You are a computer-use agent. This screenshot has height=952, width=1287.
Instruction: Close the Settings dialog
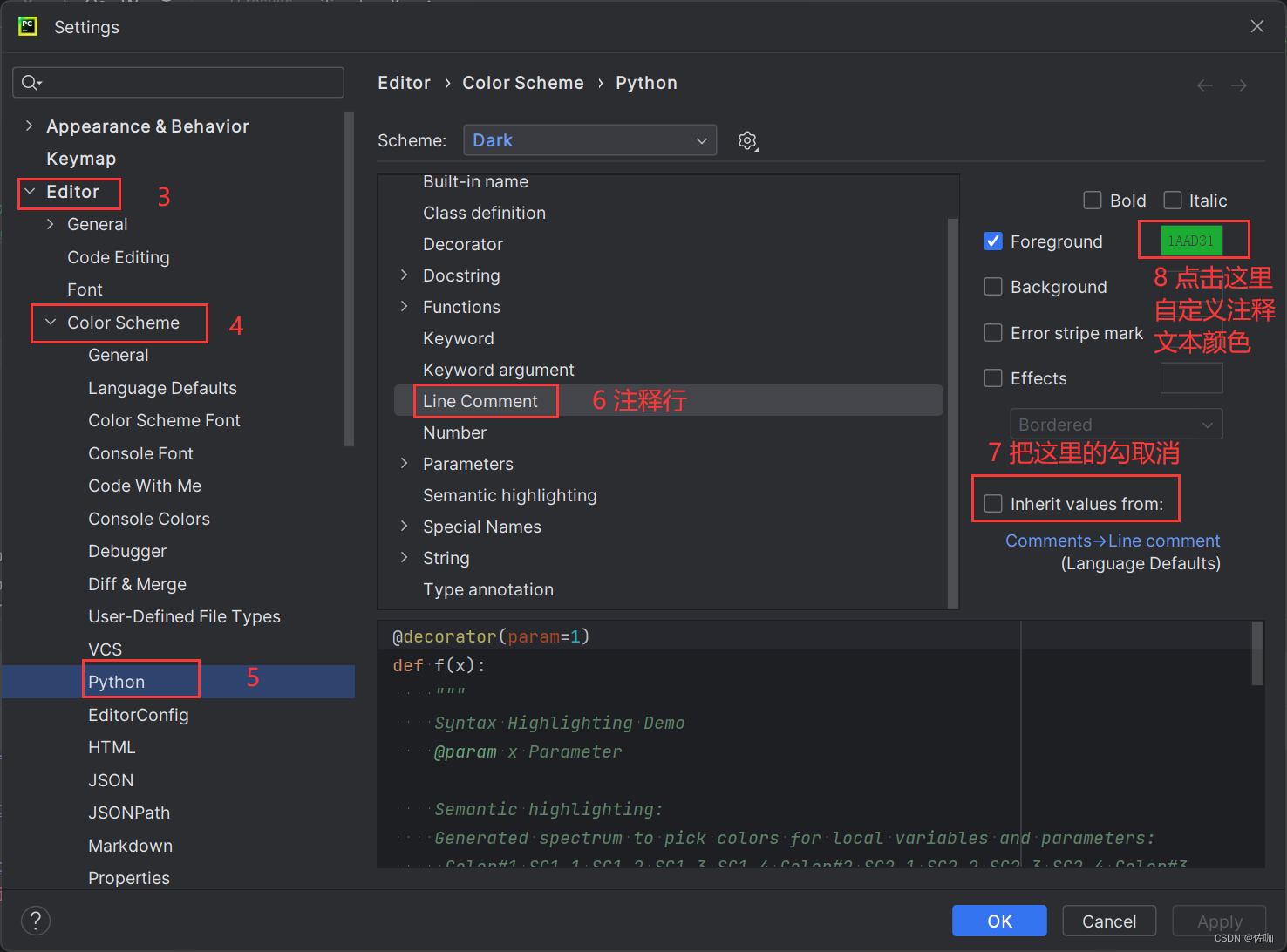pyautogui.click(x=1257, y=26)
